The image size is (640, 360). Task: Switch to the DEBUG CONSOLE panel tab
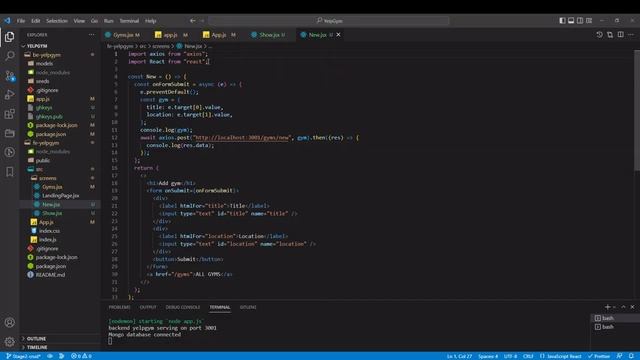click(183, 307)
